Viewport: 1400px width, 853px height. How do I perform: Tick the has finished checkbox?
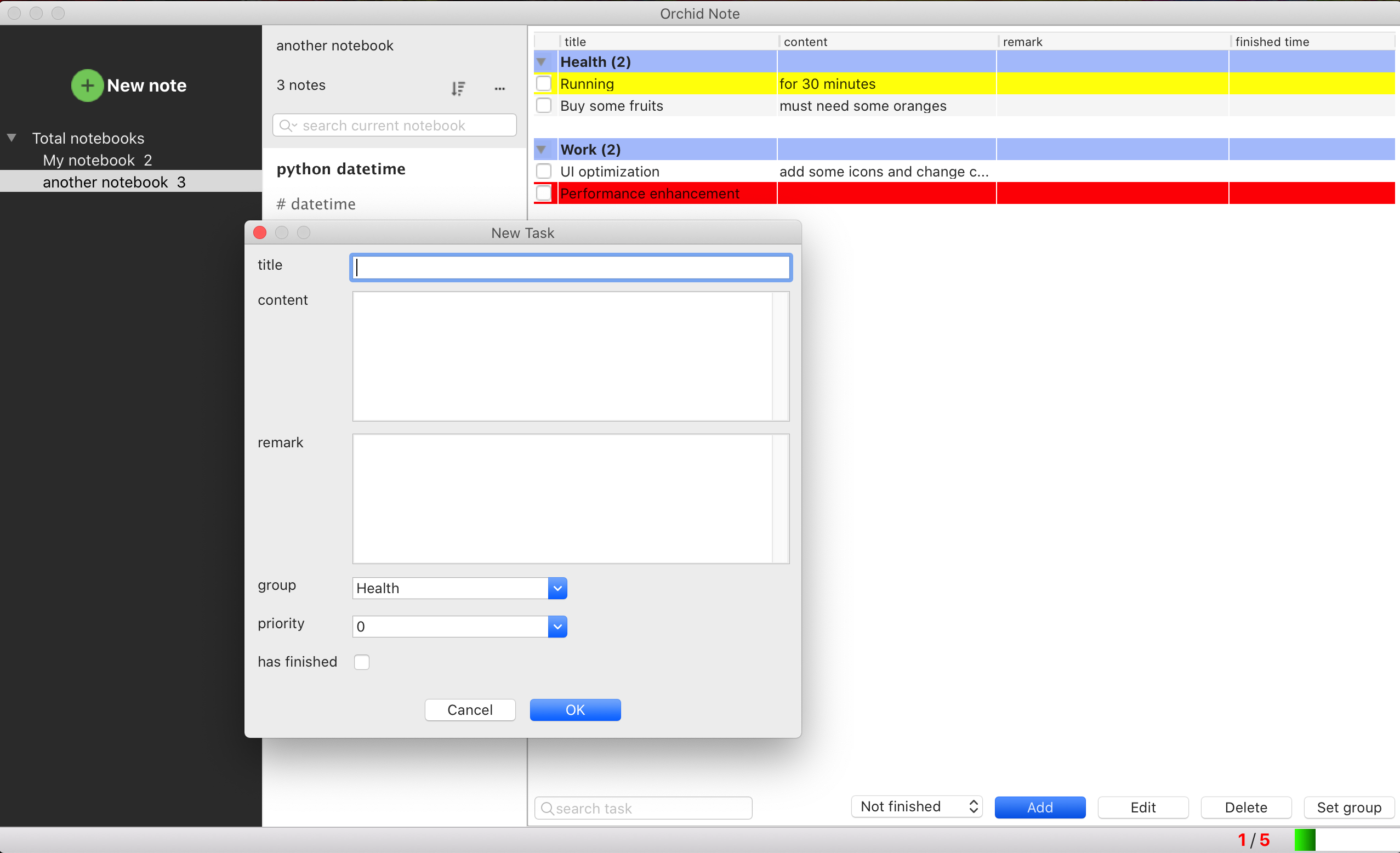[361, 662]
